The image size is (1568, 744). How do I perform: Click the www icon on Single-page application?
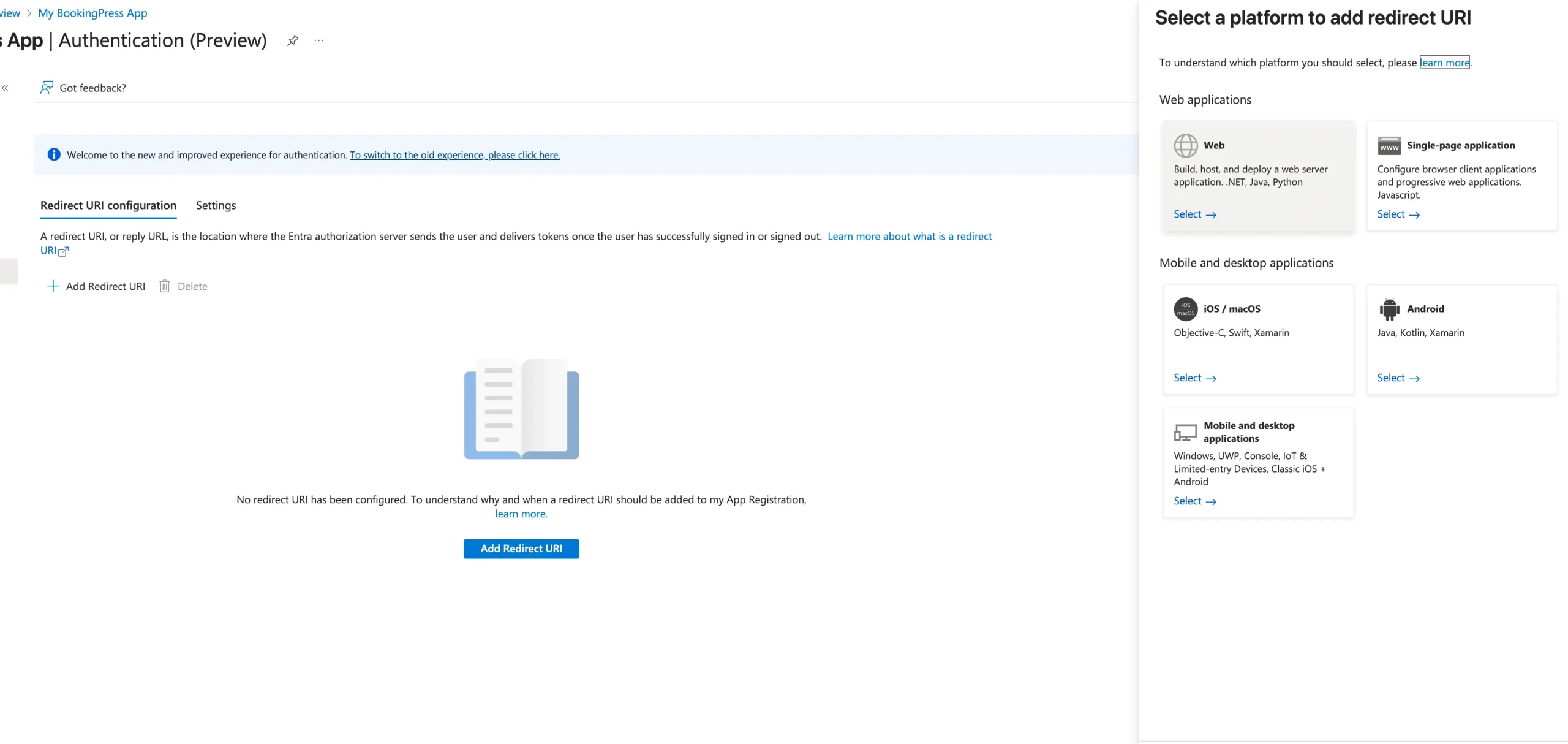1389,146
